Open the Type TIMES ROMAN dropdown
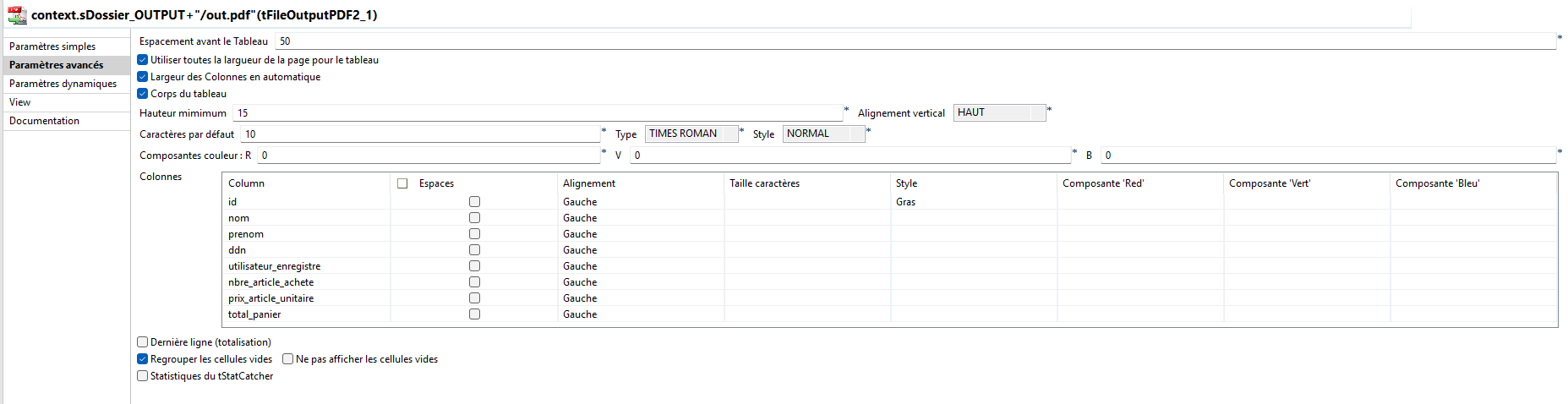The width and height of the screenshot is (1568, 404). [x=691, y=134]
